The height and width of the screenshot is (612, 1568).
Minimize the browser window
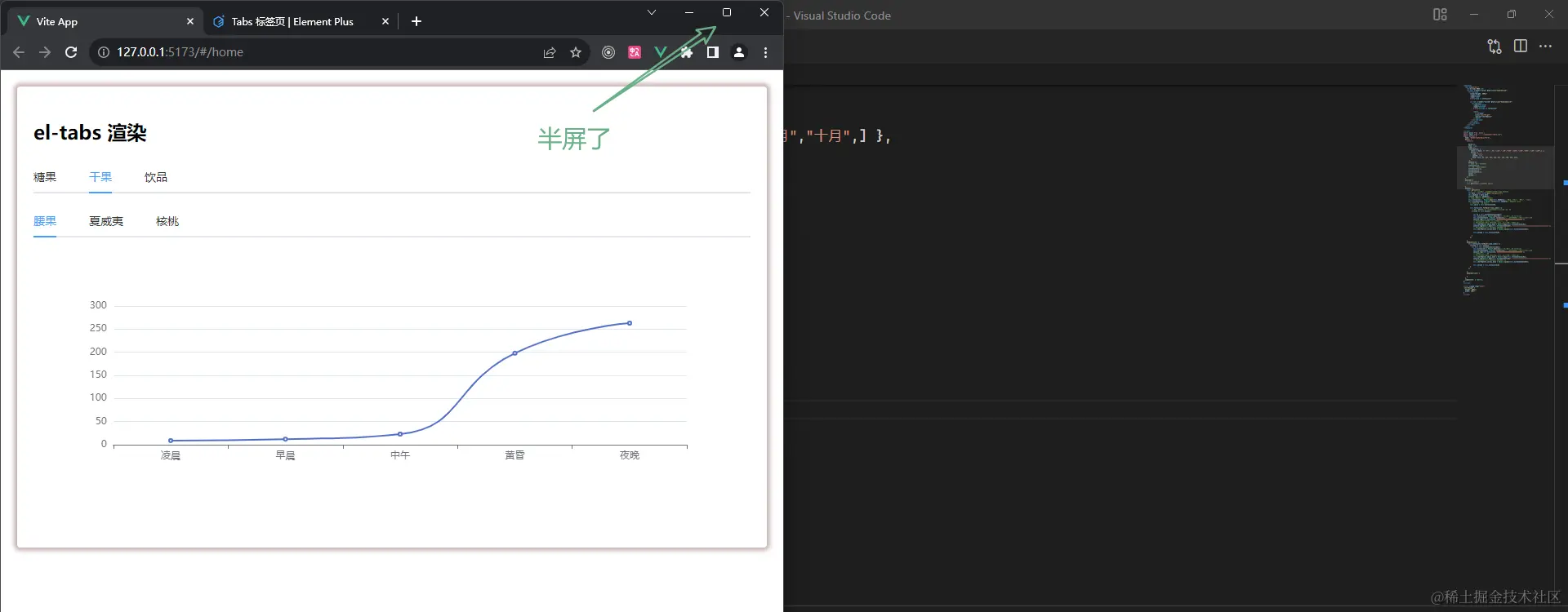click(x=689, y=12)
